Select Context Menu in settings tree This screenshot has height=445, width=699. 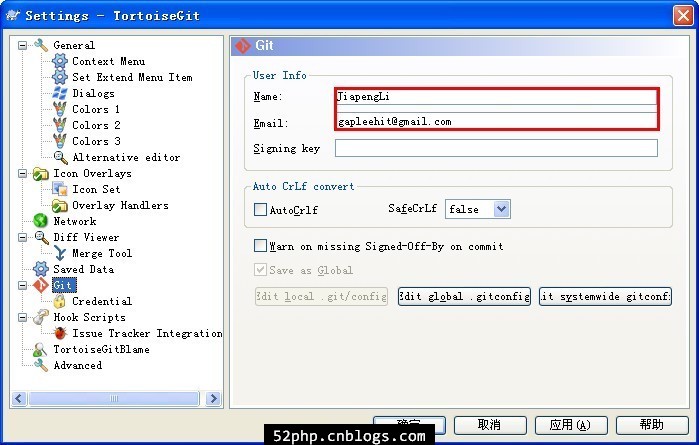[108, 61]
